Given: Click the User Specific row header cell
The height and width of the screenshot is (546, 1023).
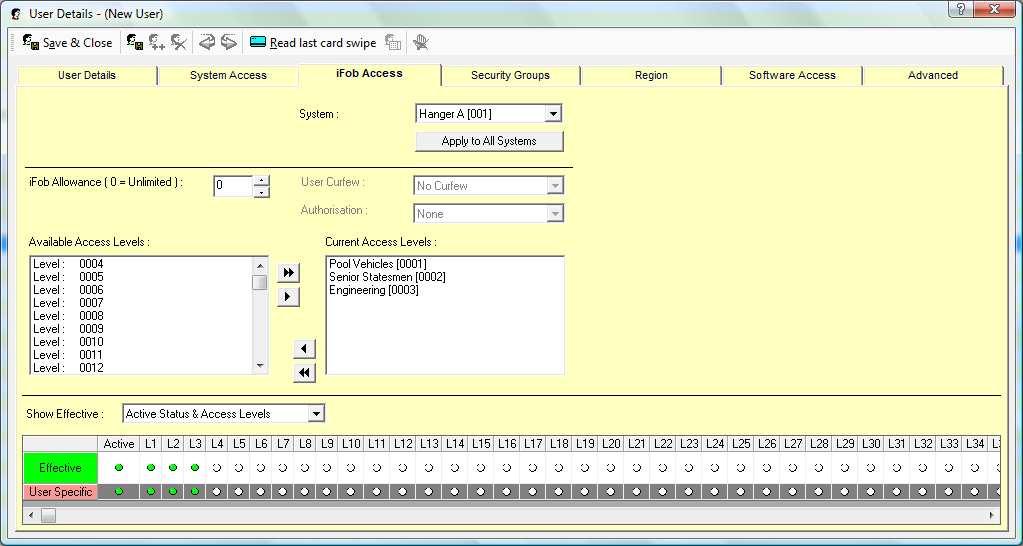Looking at the screenshot, I should point(60,492).
